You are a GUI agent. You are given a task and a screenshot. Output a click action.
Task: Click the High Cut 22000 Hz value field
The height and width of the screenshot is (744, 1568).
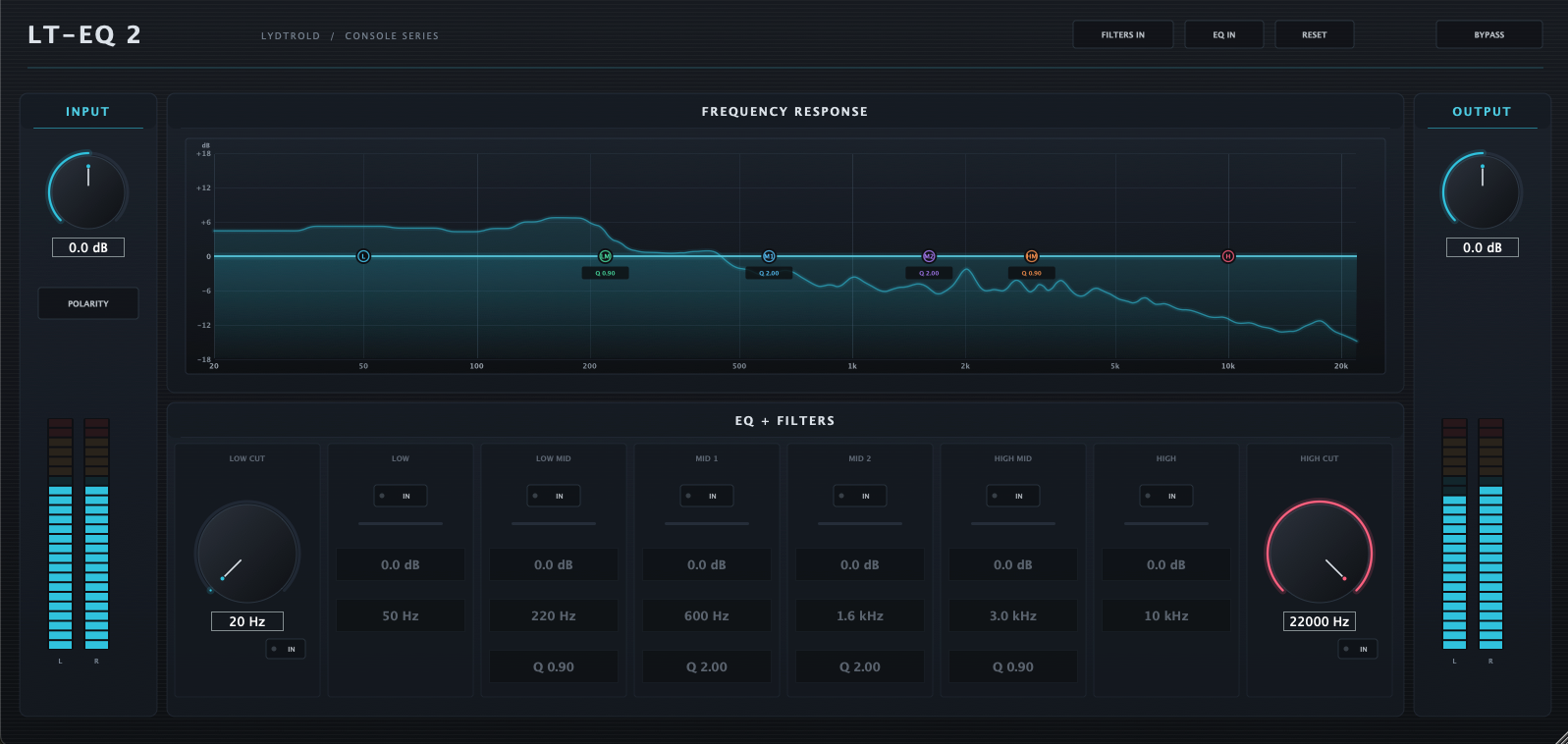(x=1320, y=621)
